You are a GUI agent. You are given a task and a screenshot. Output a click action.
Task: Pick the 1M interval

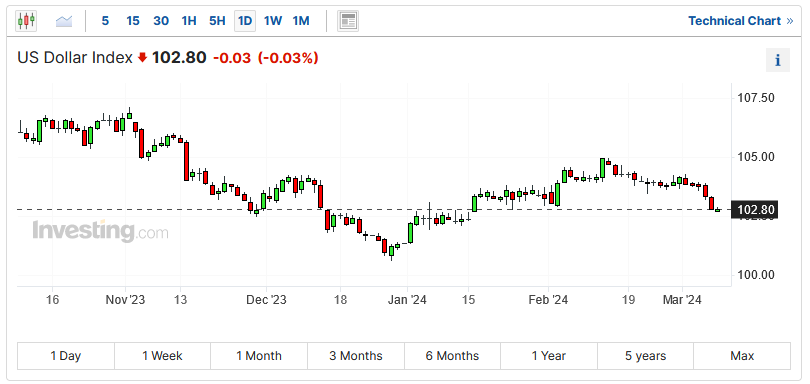tap(301, 21)
